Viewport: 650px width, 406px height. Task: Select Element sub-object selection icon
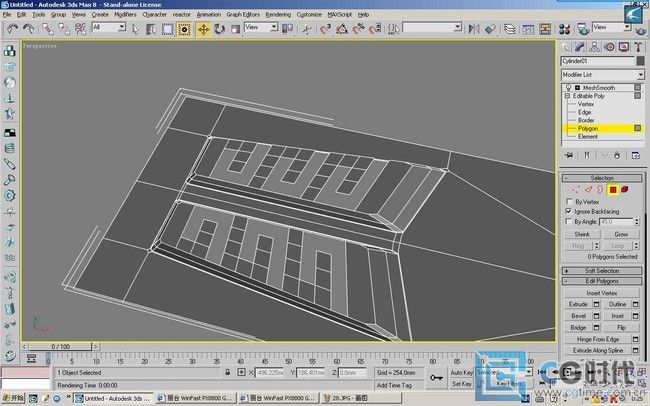pos(625,190)
